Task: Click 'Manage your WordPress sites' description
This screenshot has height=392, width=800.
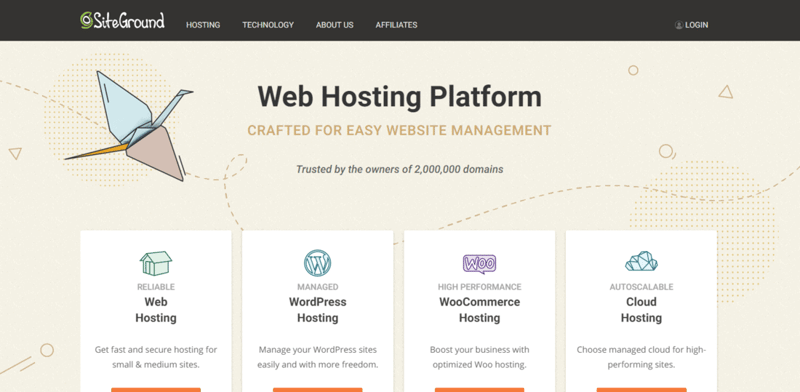Action: pyautogui.click(x=317, y=357)
